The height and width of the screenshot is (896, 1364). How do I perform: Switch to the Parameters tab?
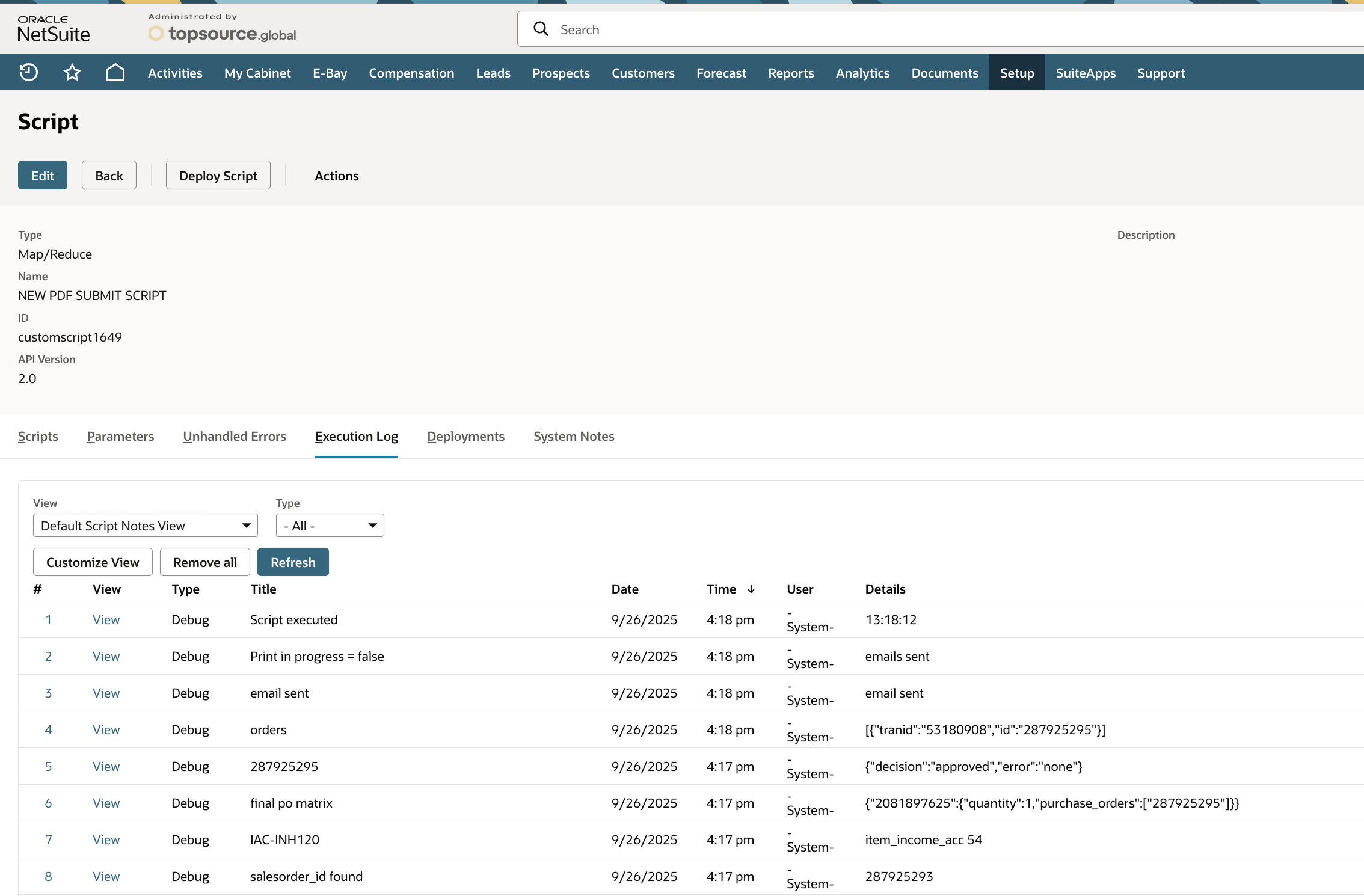tap(120, 436)
